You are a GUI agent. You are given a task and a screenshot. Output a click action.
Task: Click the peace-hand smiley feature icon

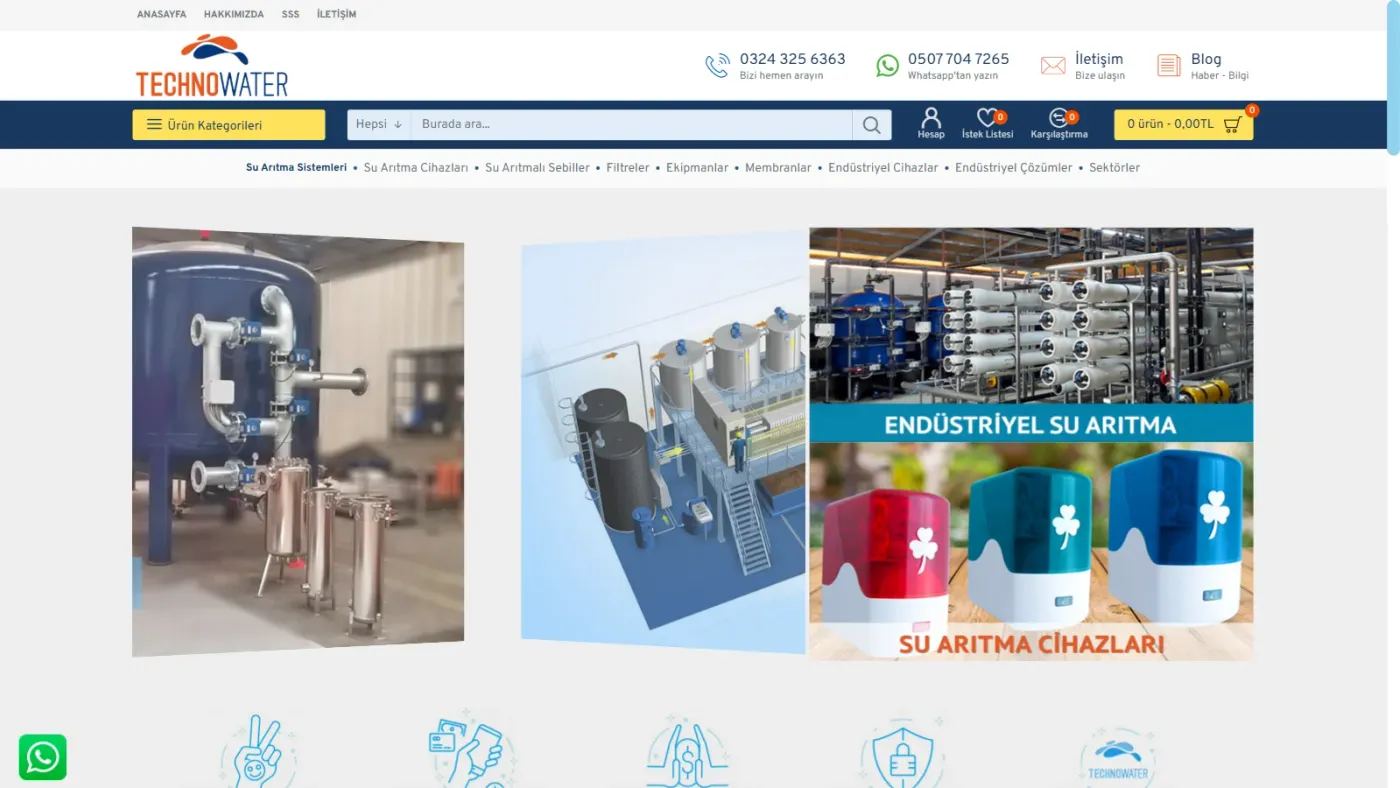258,751
